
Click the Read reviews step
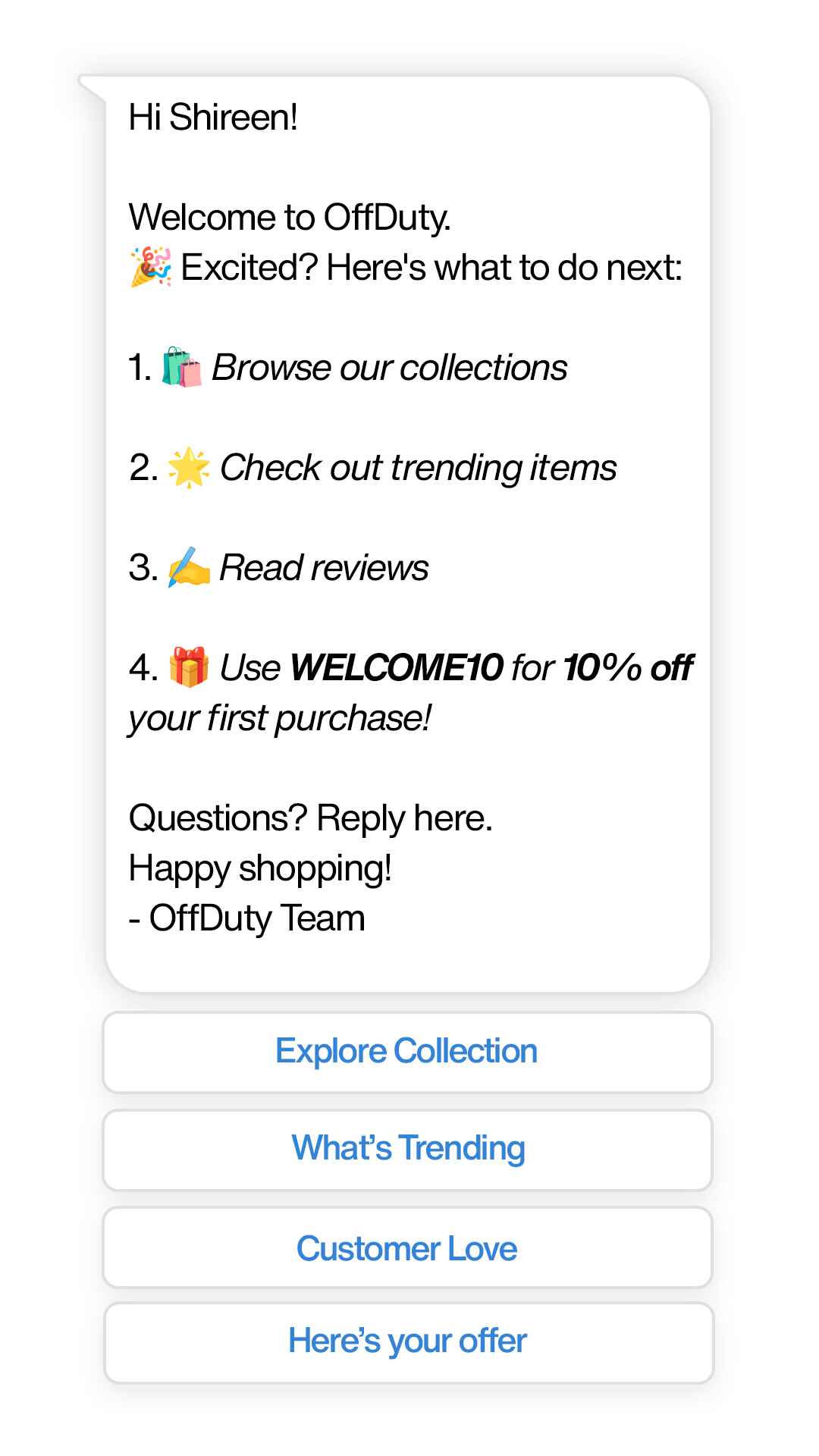coord(324,567)
